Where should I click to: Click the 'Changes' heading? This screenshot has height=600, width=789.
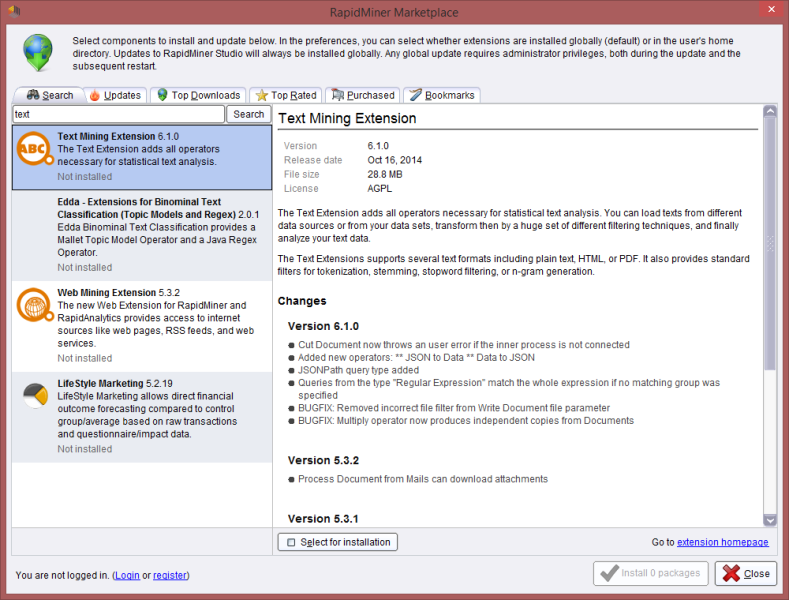pyautogui.click(x=302, y=301)
